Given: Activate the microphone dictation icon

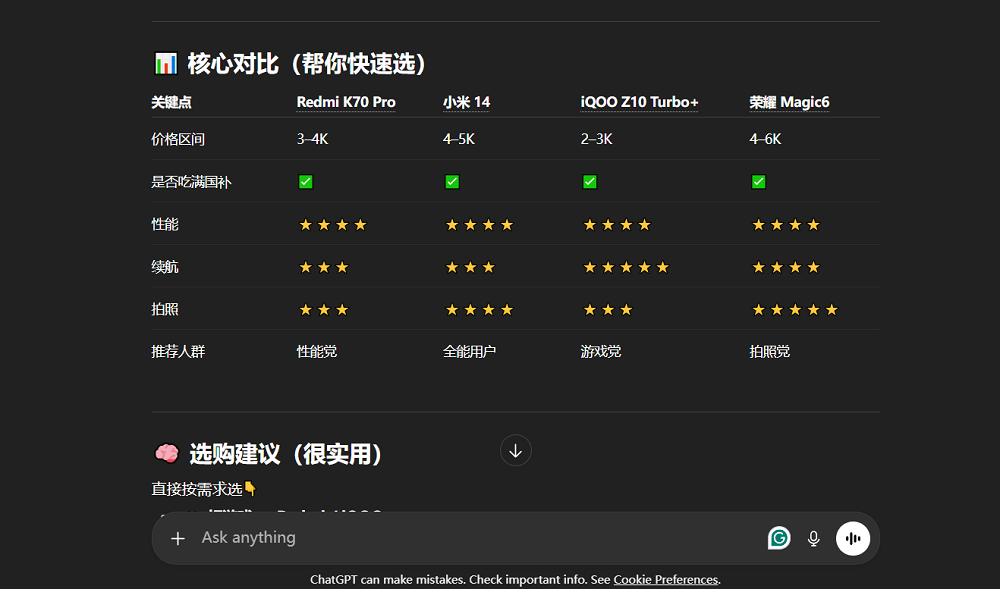Looking at the screenshot, I should click(813, 538).
